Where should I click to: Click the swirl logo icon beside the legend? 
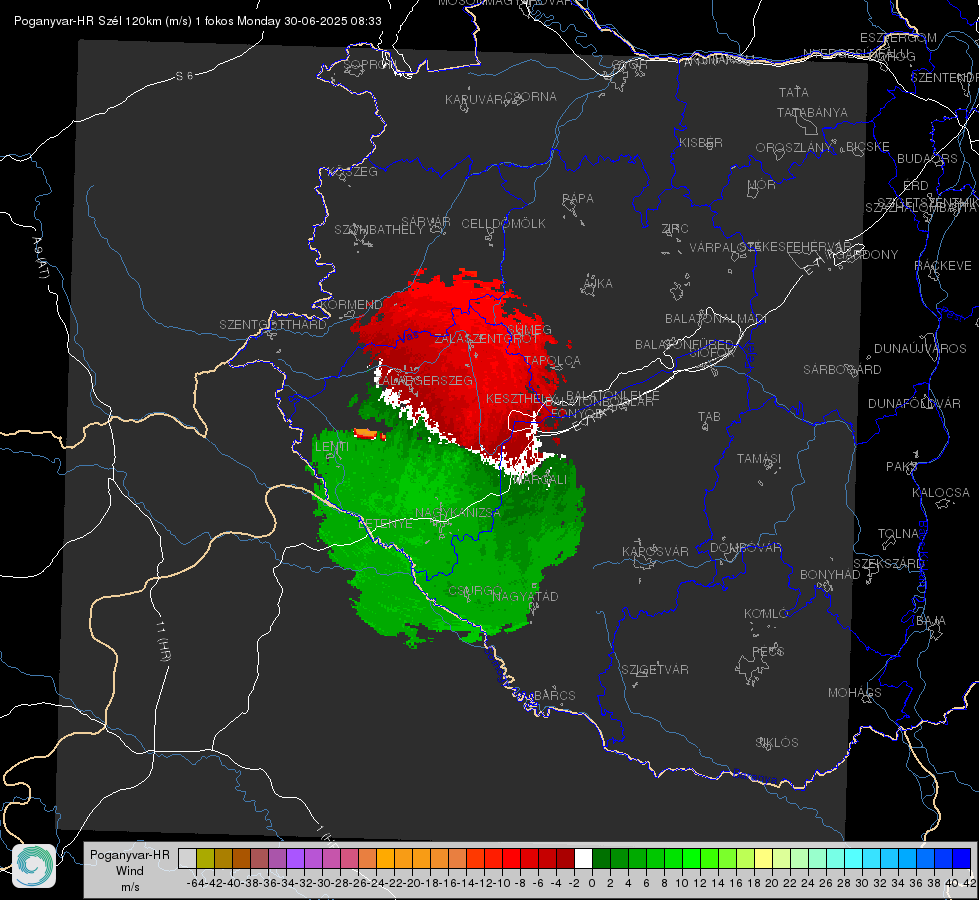34,866
